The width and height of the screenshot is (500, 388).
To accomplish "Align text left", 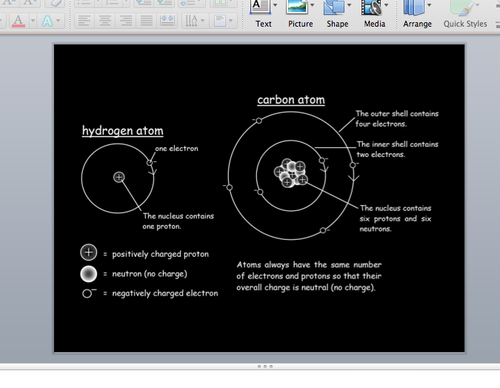I will coord(84,21).
